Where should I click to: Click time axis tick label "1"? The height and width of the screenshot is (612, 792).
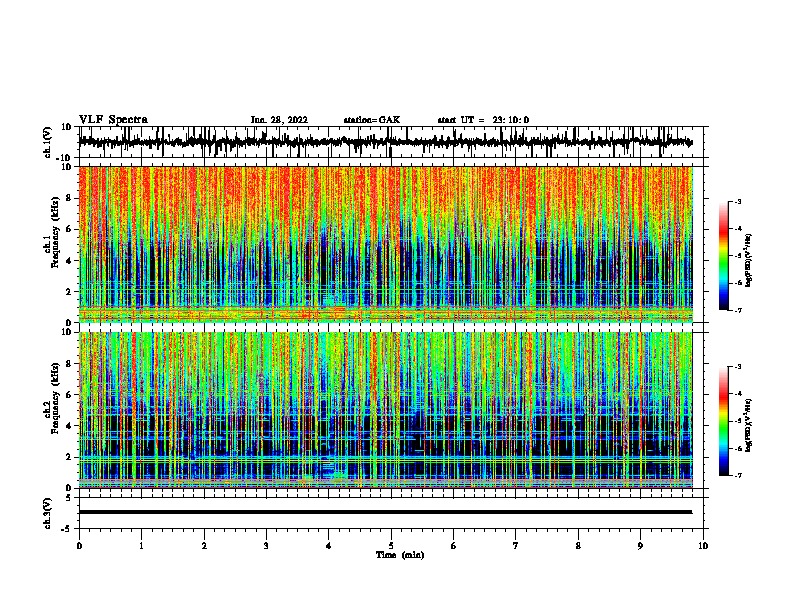coord(141,546)
